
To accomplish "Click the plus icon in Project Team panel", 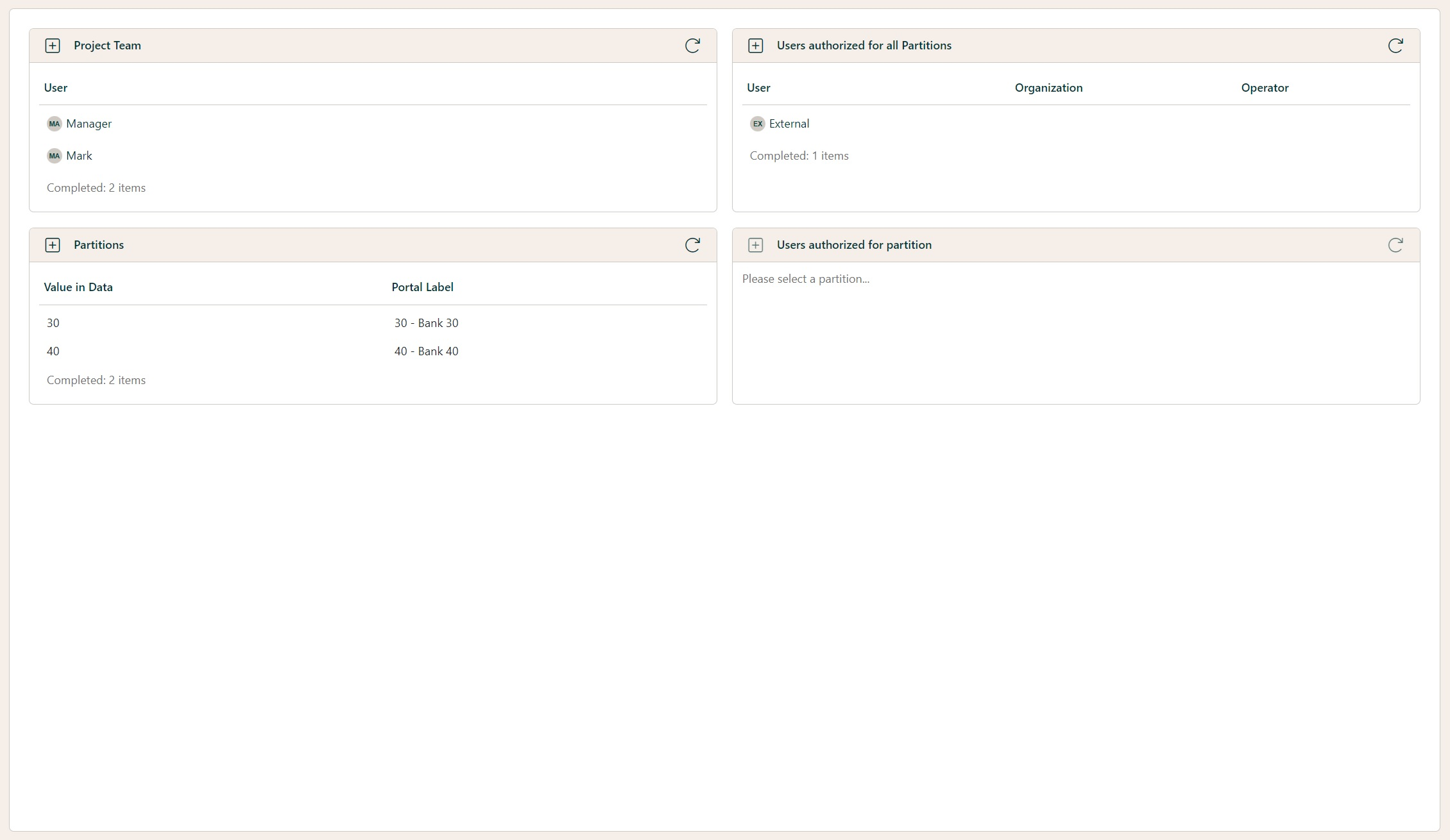I will (x=53, y=46).
